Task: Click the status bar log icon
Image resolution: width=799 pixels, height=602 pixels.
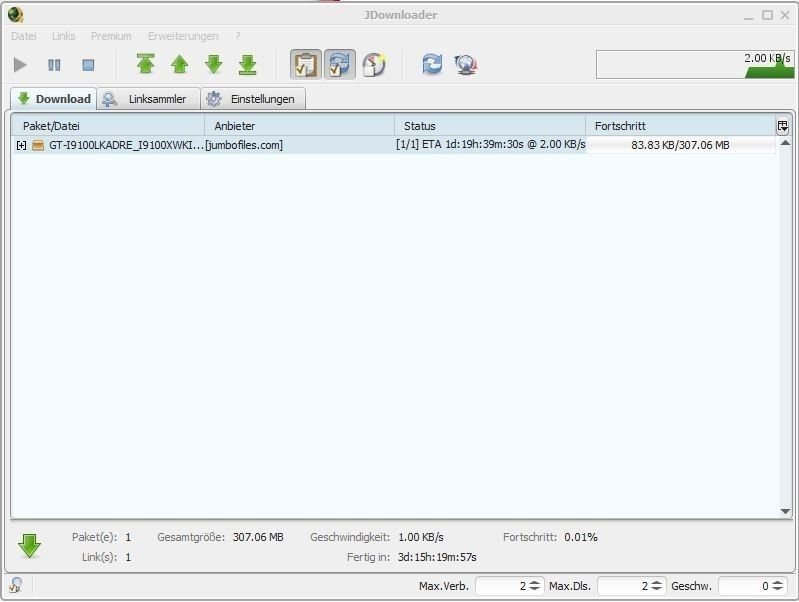Action: tap(15, 585)
